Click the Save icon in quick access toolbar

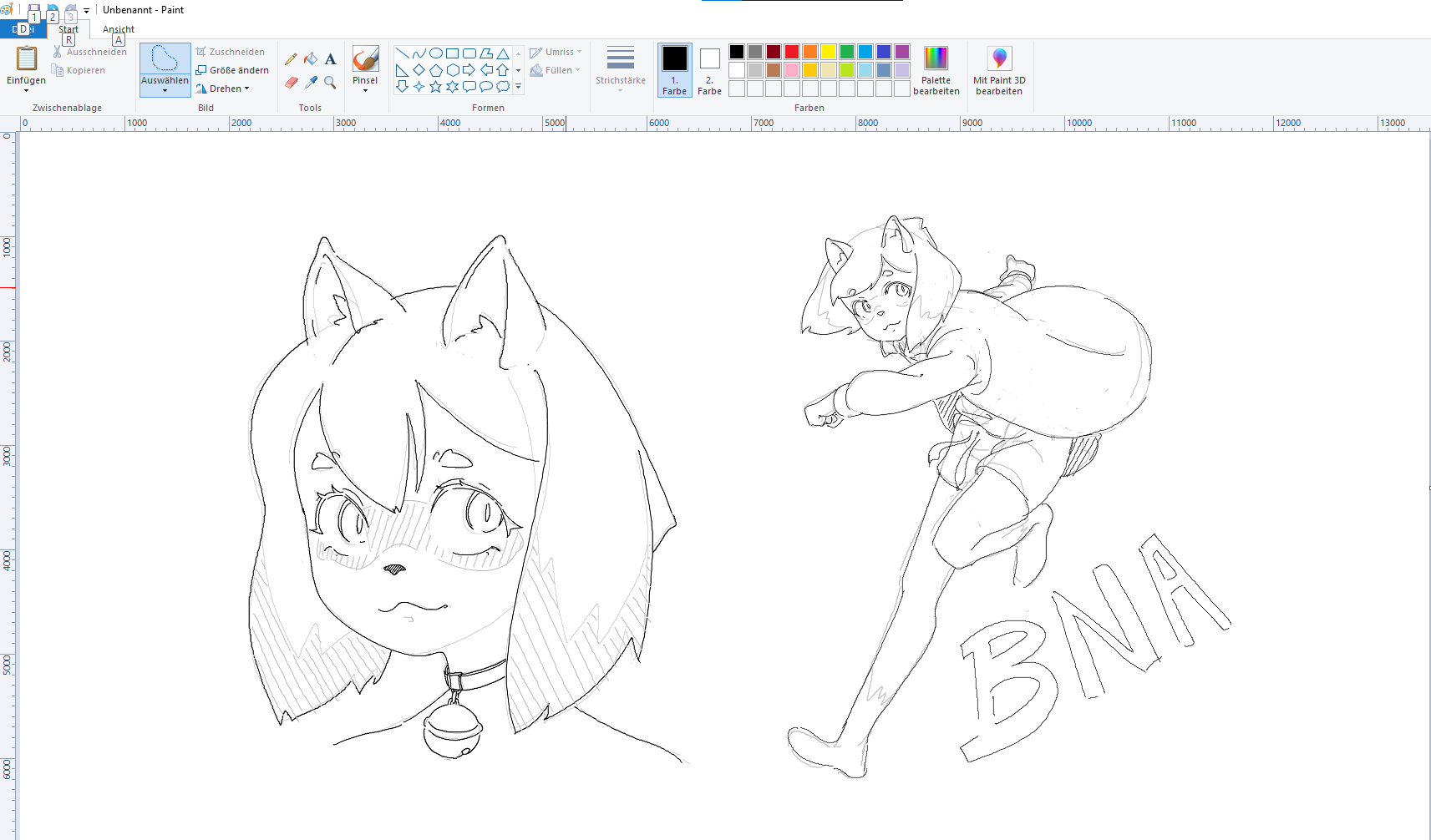pyautogui.click(x=34, y=11)
